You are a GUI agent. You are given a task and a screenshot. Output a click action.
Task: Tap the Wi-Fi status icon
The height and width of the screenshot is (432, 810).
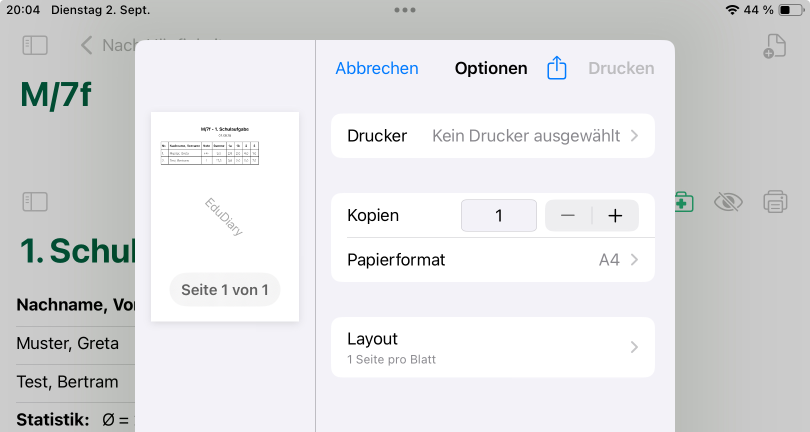click(732, 9)
